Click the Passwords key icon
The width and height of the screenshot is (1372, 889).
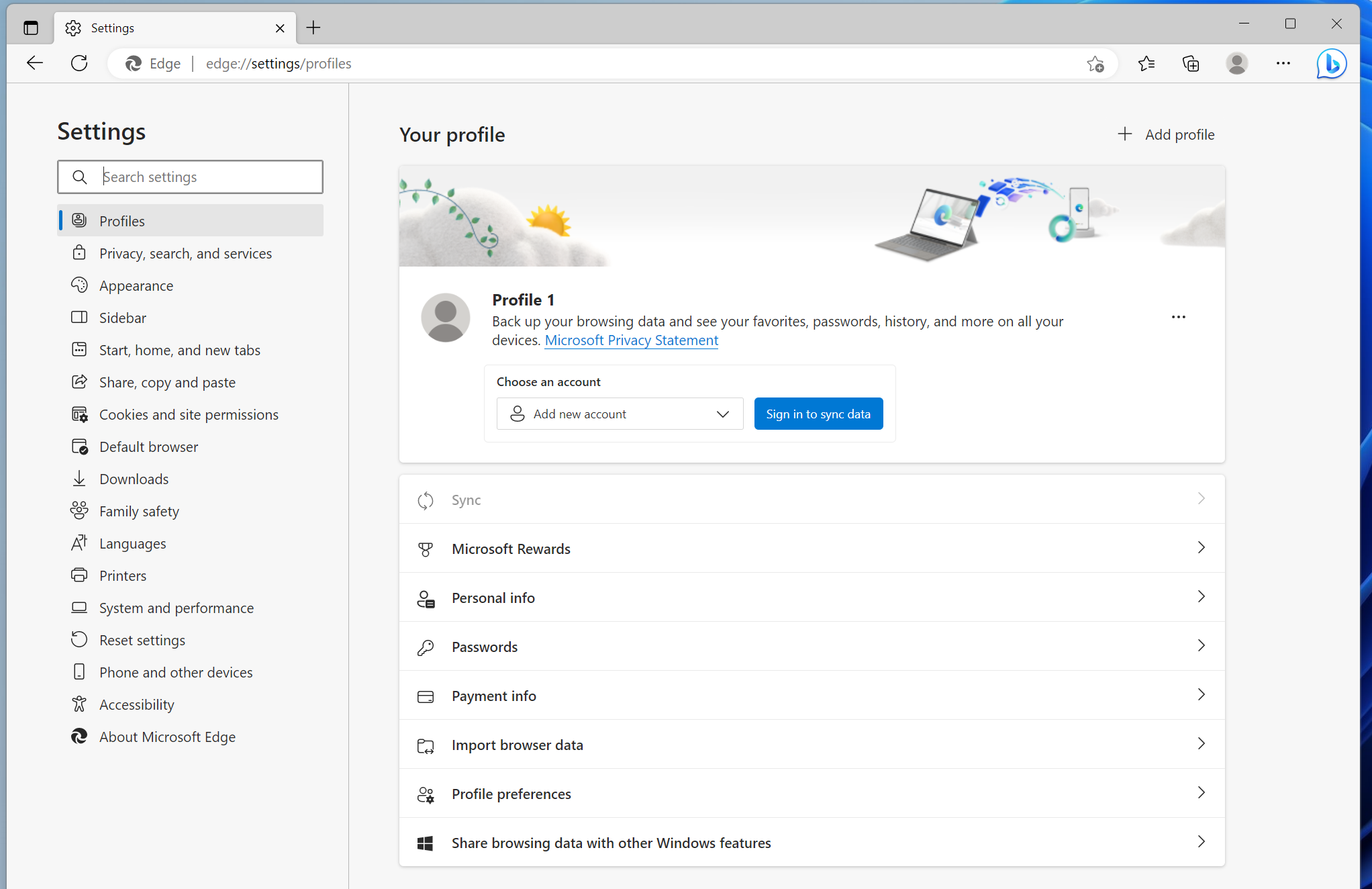pyautogui.click(x=426, y=647)
